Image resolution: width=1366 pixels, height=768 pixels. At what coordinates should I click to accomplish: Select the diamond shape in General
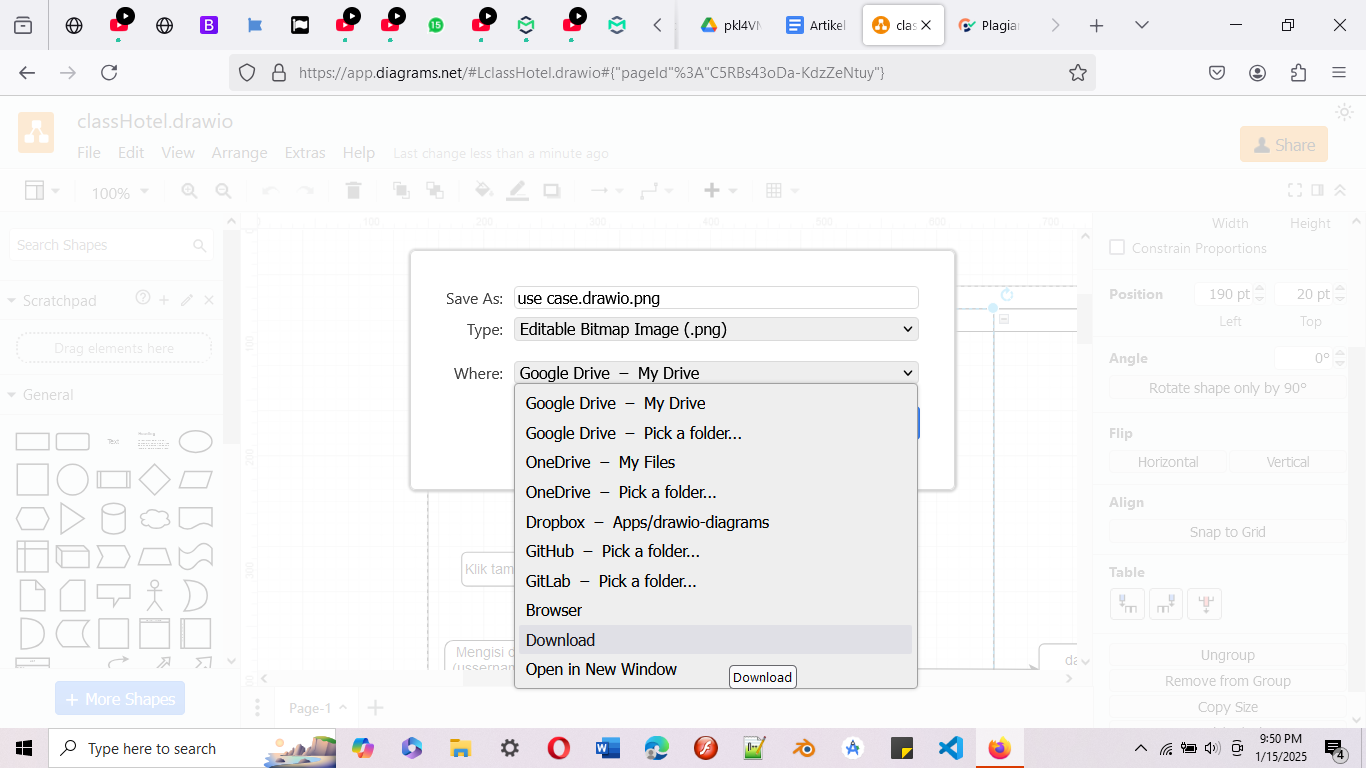click(x=154, y=480)
